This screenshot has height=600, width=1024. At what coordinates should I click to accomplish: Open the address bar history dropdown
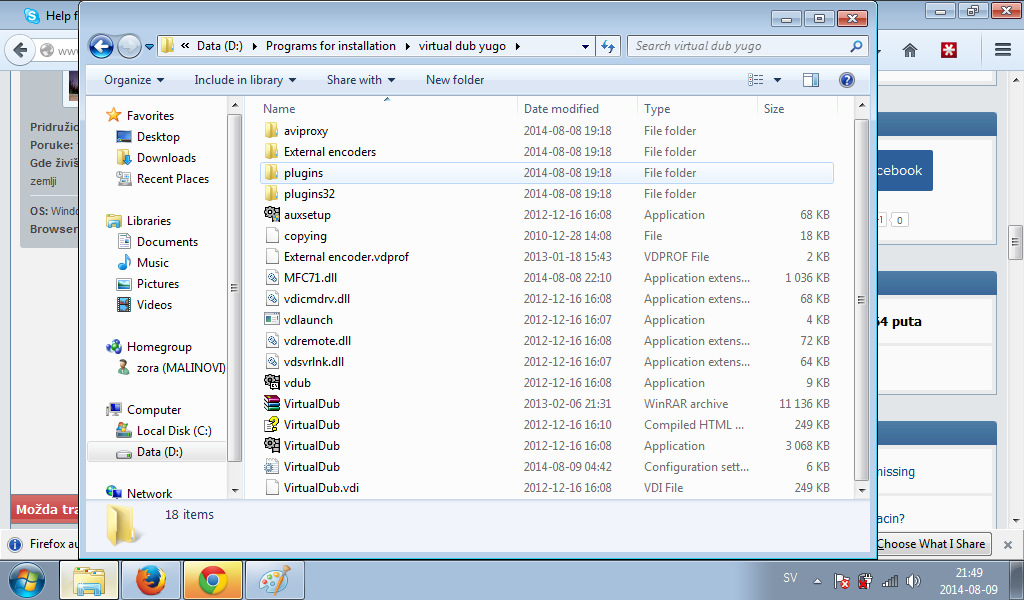click(x=585, y=46)
